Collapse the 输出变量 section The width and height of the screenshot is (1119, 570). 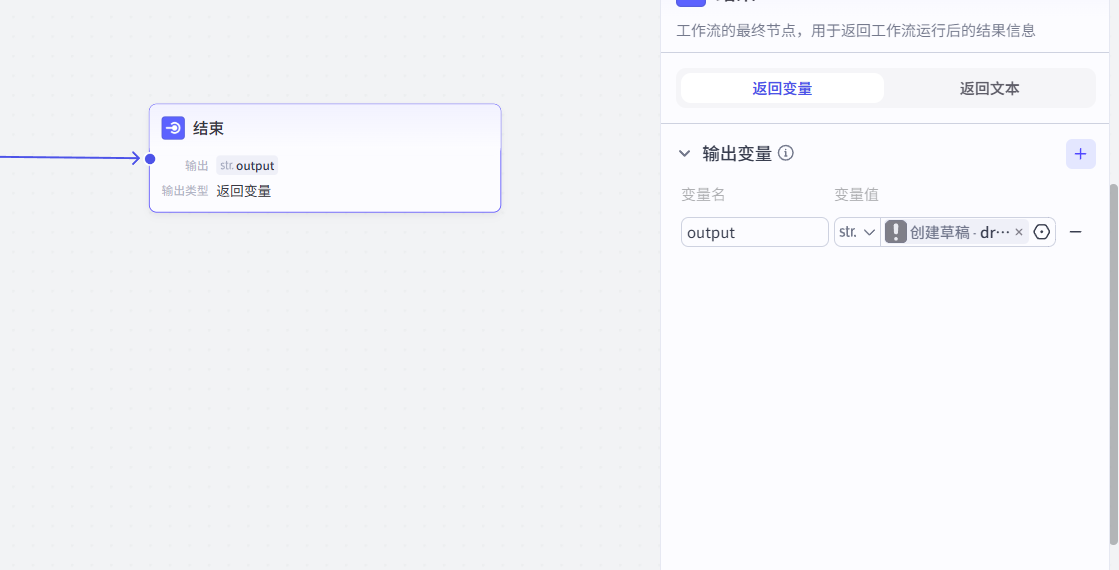(684, 154)
